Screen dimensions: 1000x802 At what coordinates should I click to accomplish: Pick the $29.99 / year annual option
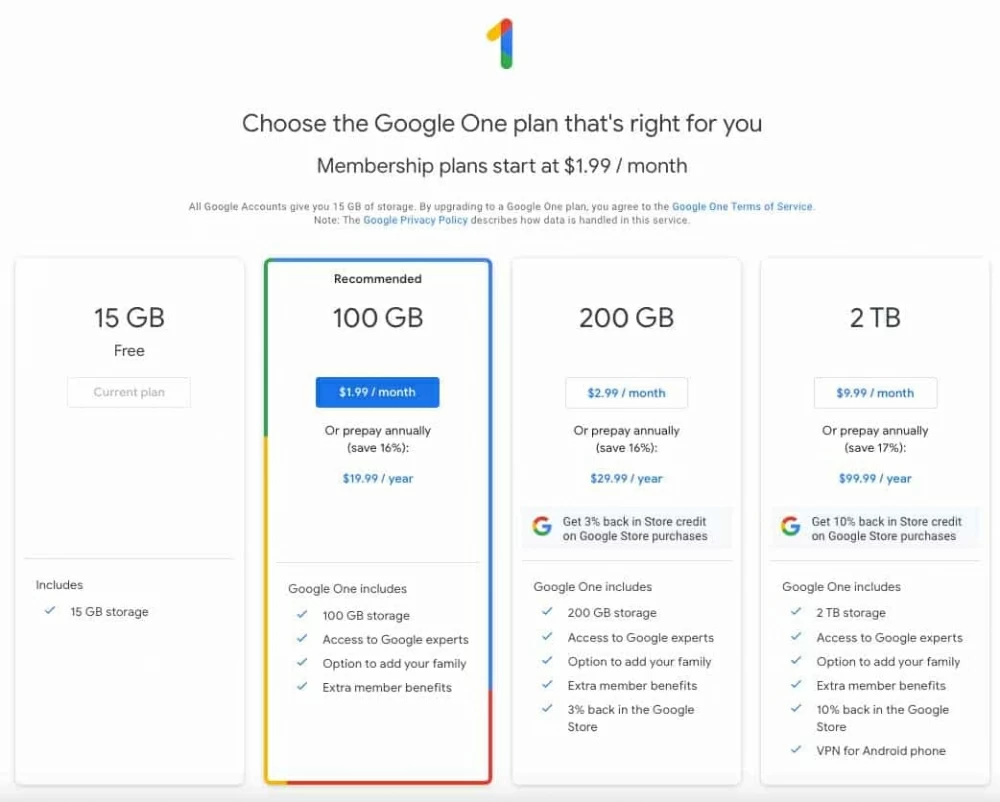pos(626,478)
